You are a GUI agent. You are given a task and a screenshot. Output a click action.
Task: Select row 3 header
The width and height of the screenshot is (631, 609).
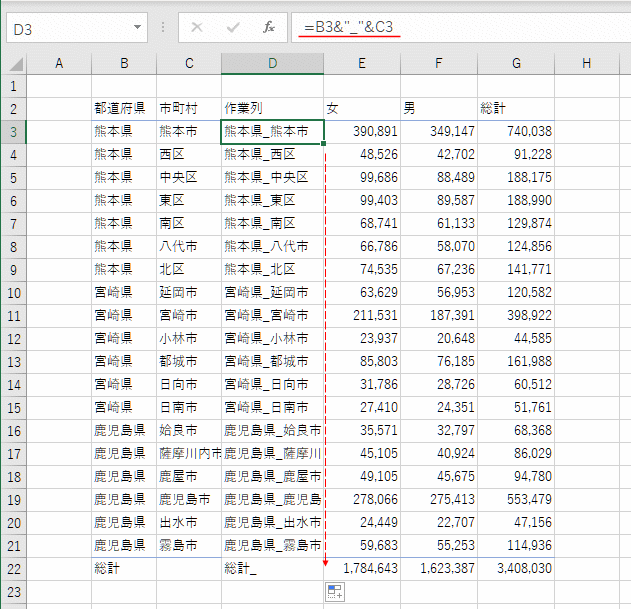click(x=14, y=132)
